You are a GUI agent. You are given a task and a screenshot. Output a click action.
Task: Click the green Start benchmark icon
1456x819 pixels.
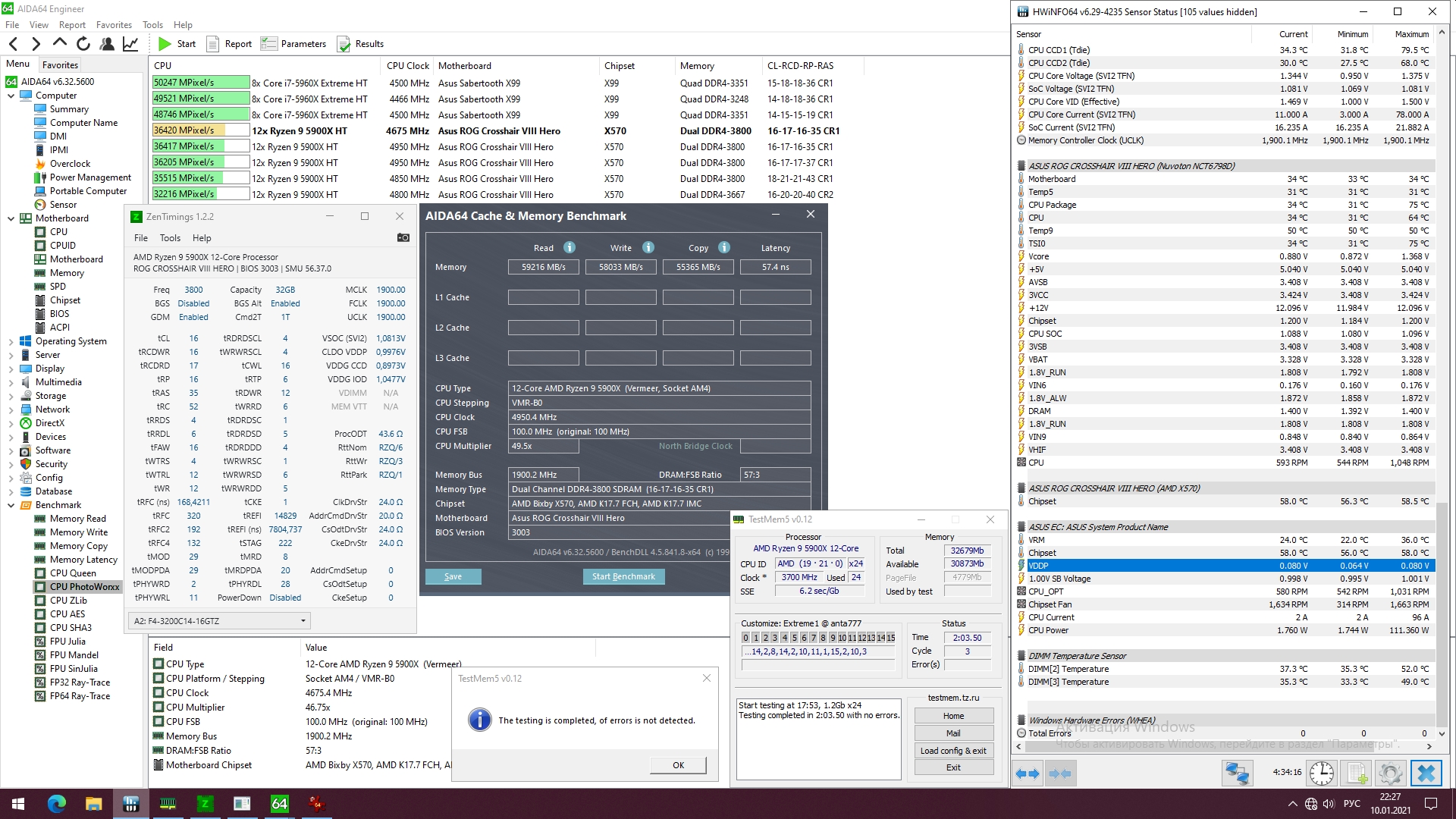coord(165,44)
